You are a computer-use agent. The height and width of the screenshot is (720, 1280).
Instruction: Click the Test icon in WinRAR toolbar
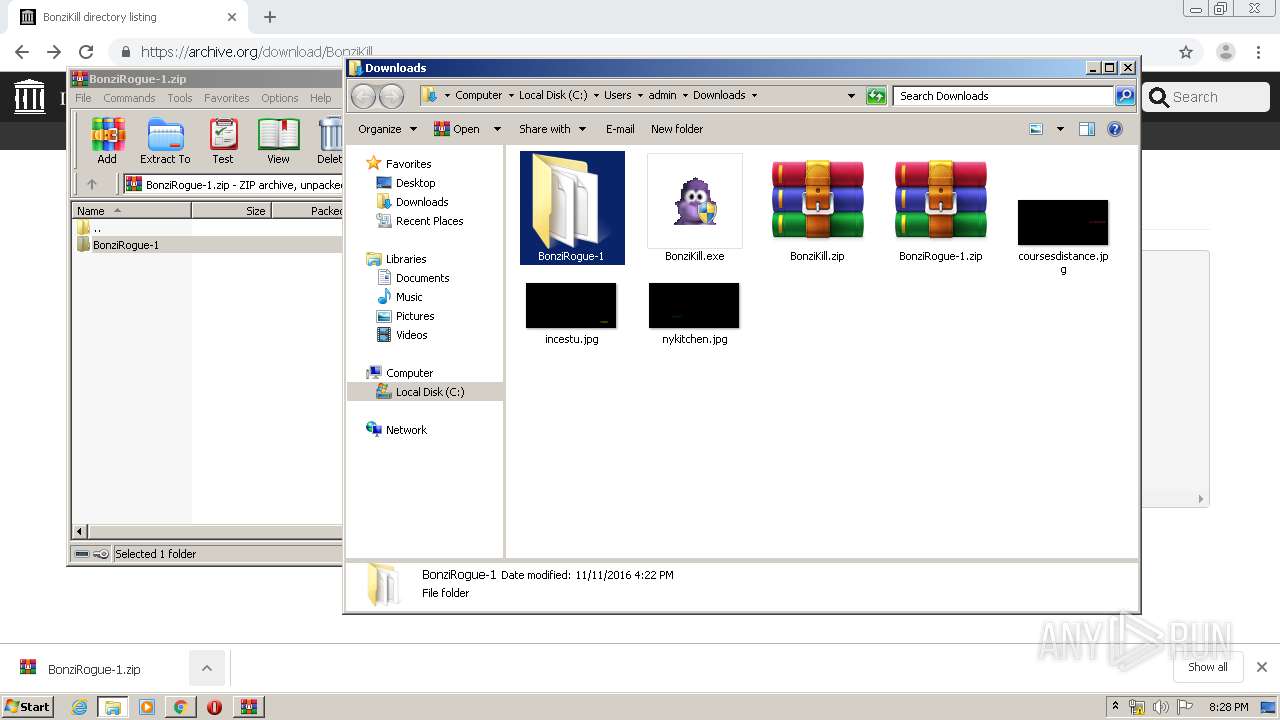click(223, 140)
